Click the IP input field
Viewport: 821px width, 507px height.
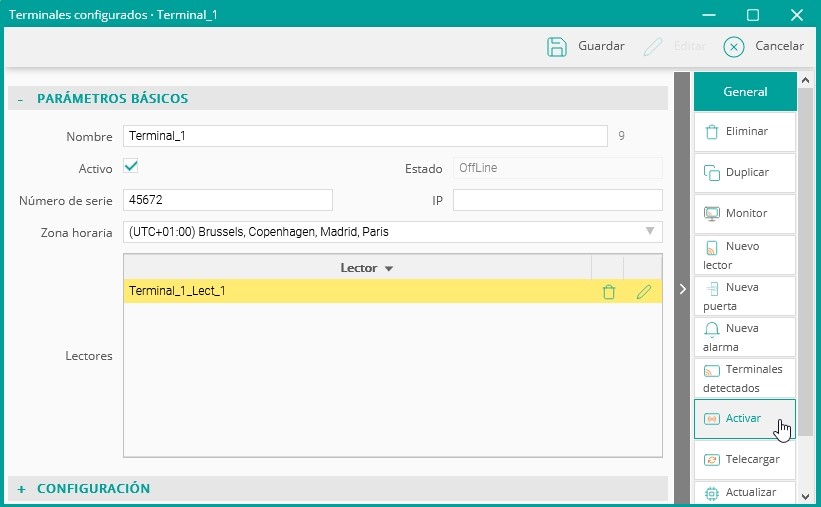(558, 200)
